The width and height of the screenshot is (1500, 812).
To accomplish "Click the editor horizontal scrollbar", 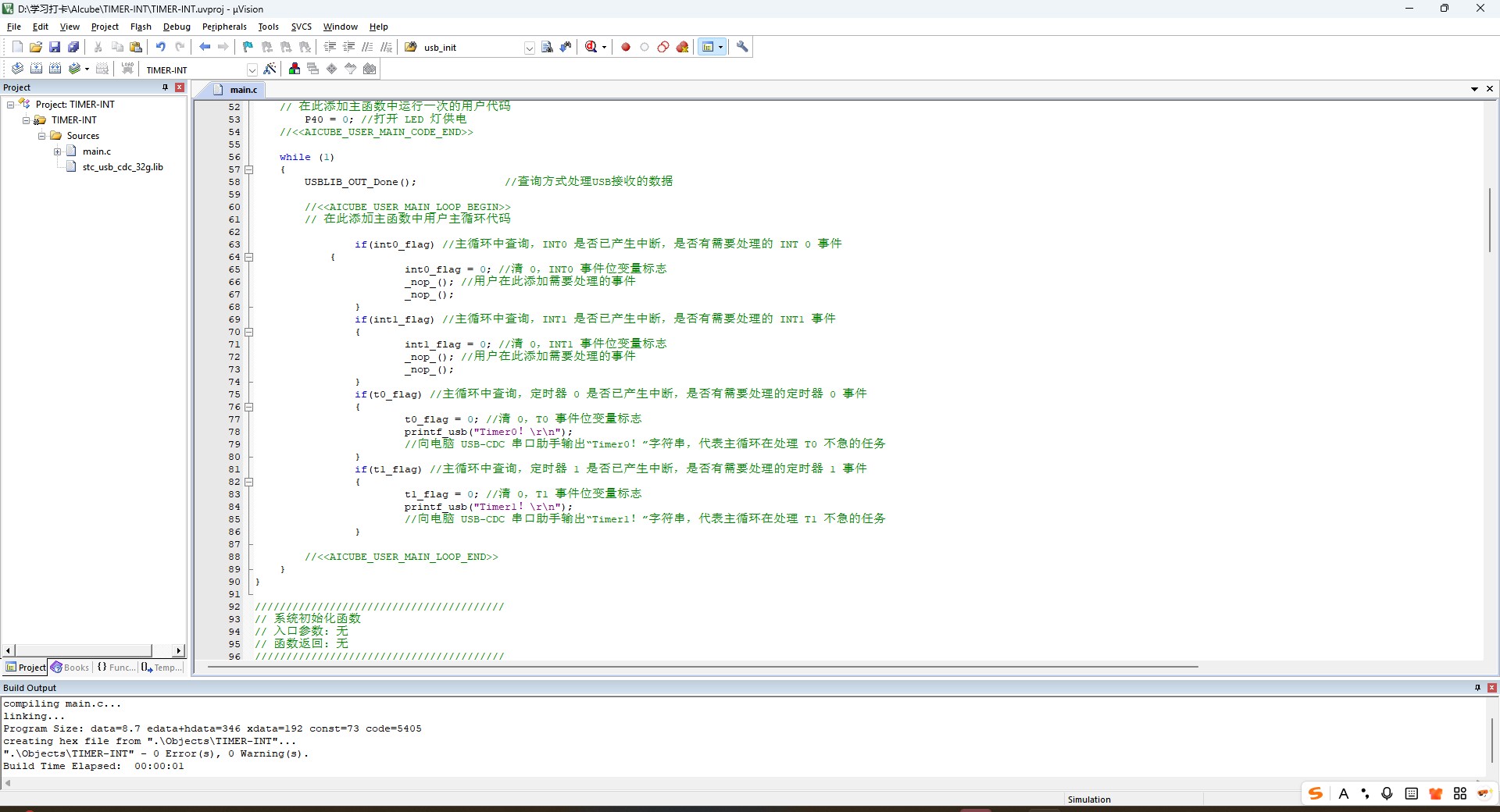I will (702, 667).
